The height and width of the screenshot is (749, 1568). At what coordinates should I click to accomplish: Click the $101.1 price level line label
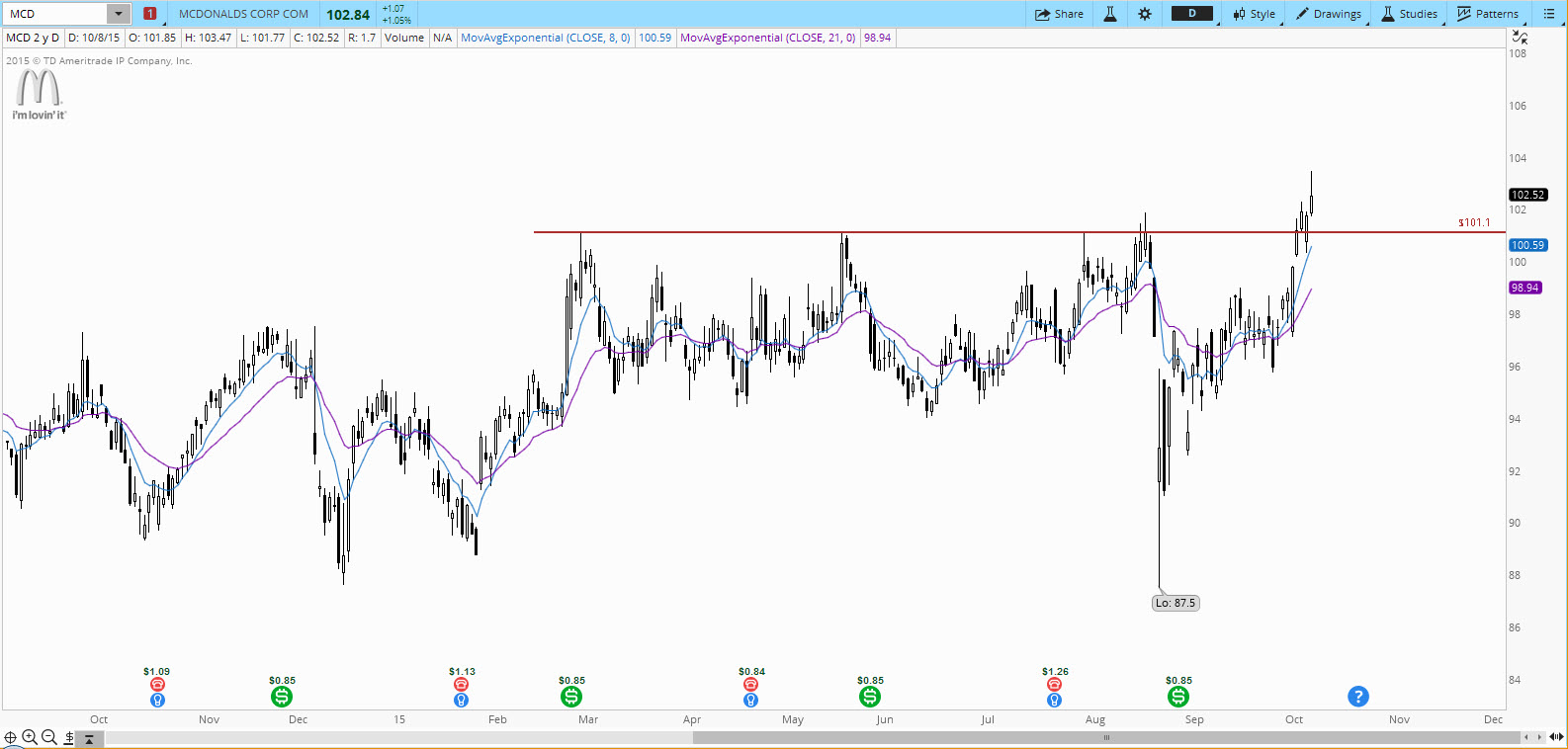[x=1474, y=222]
